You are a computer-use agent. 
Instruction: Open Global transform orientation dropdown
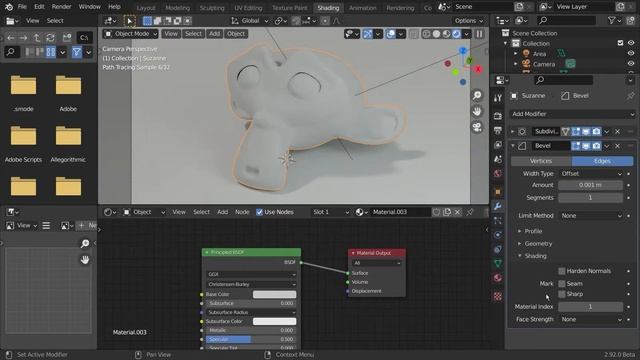coord(249,21)
